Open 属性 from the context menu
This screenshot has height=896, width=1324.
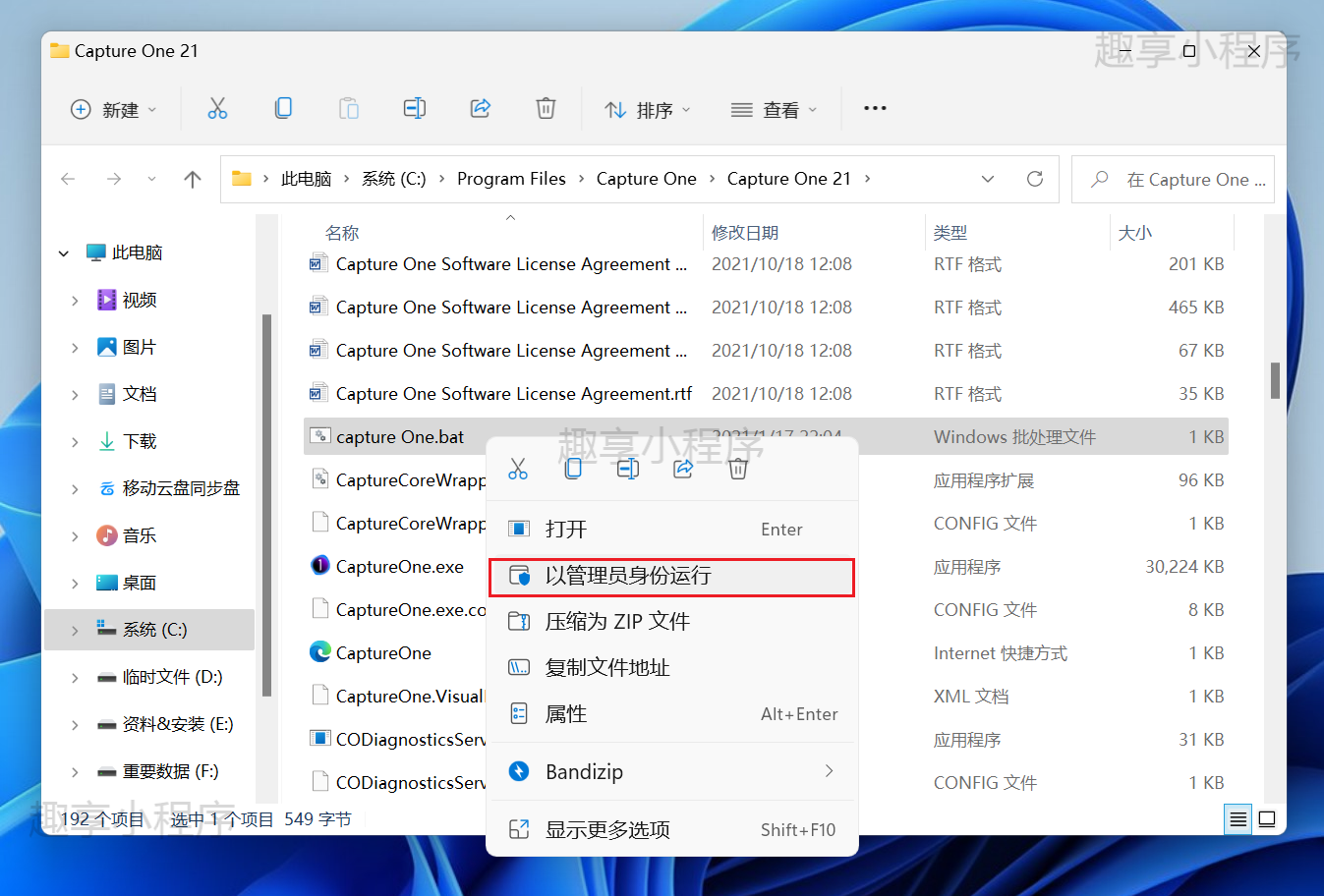click(x=672, y=713)
